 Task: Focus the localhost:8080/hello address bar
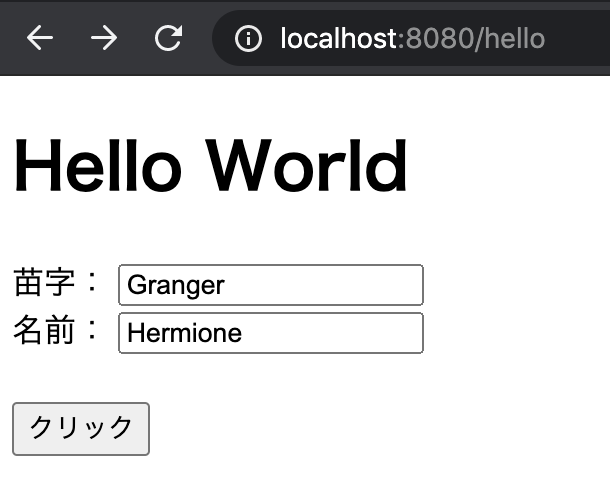pos(412,38)
